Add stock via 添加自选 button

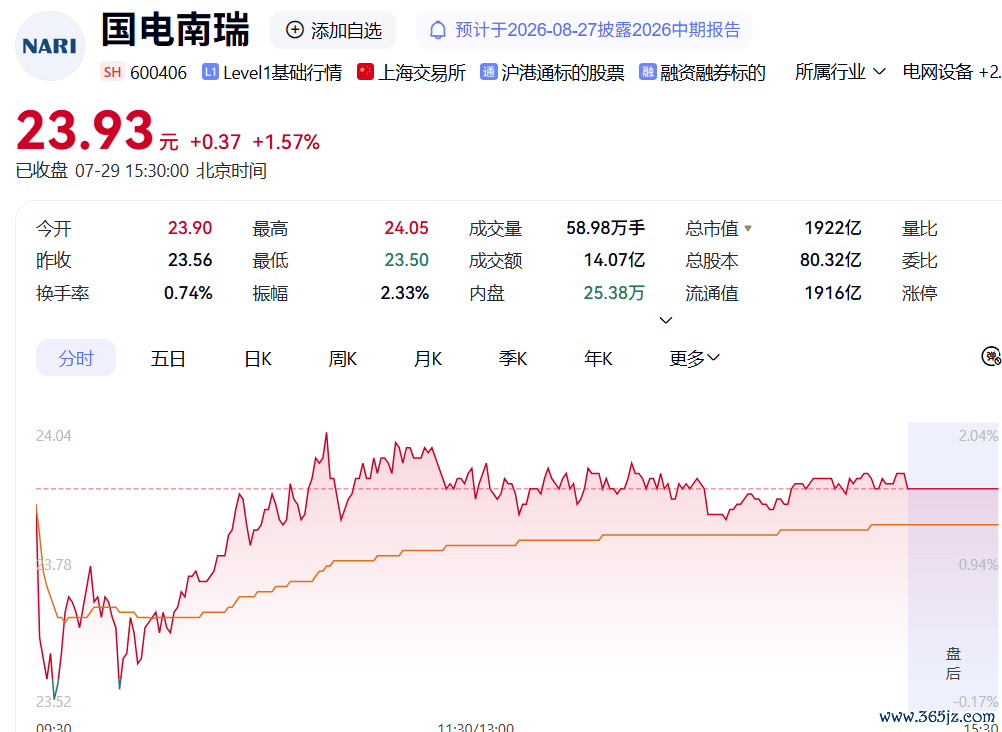point(333,30)
